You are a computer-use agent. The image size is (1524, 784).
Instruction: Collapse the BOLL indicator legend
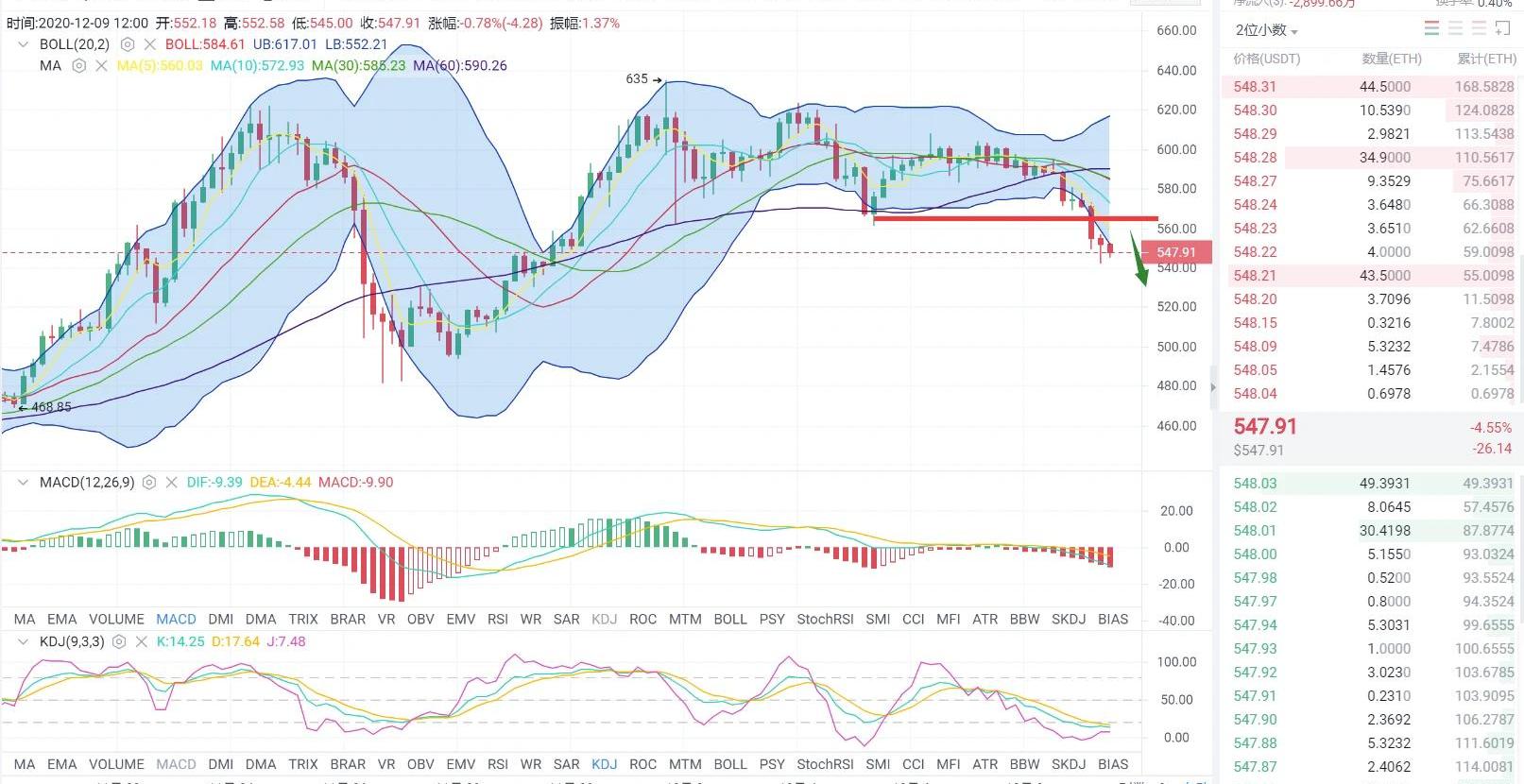pyautogui.click(x=23, y=44)
